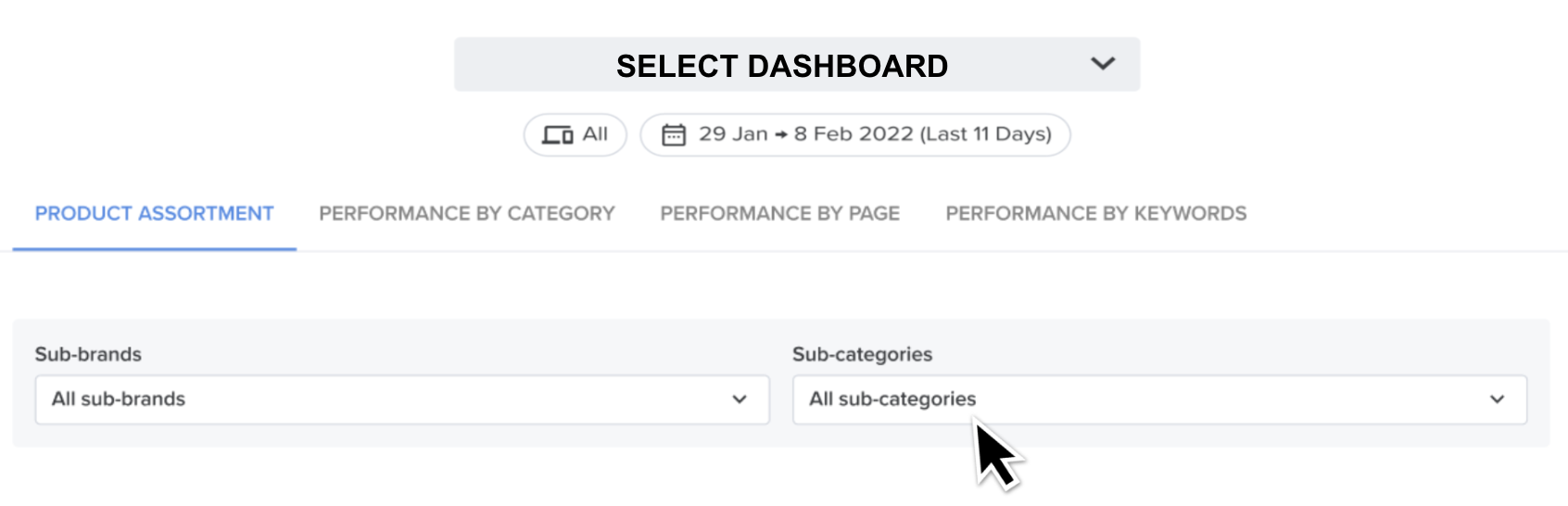This screenshot has height=506, width=1568.
Task: Go to the Performance by Page tab
Action: [x=780, y=214]
